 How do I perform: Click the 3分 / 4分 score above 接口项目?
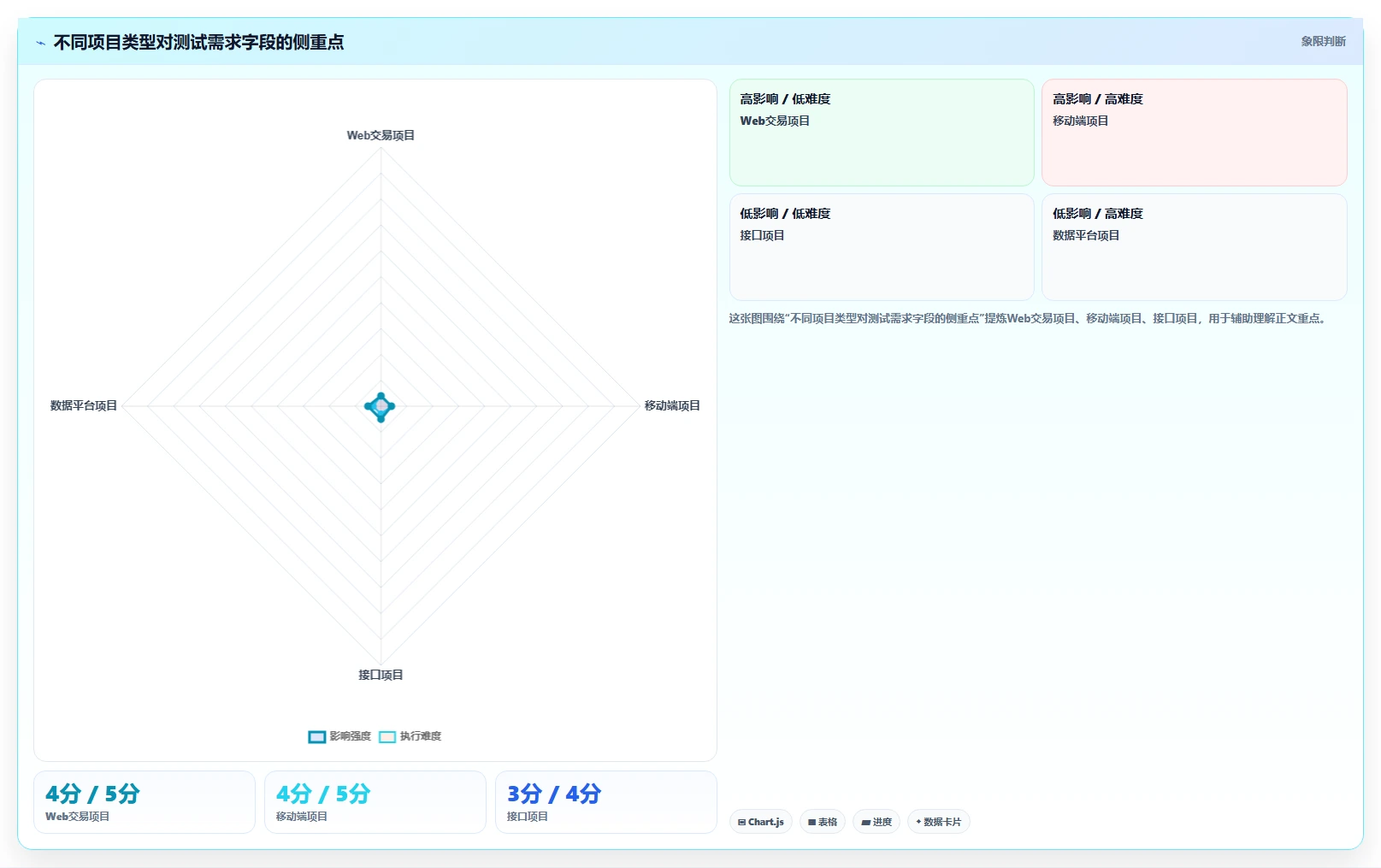[x=554, y=794]
